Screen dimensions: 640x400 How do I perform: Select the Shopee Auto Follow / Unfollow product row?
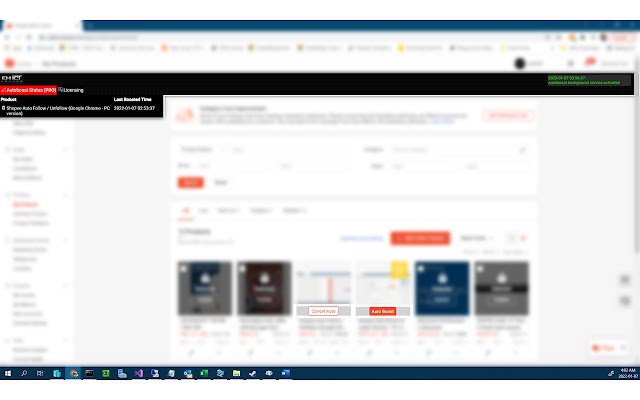81,111
